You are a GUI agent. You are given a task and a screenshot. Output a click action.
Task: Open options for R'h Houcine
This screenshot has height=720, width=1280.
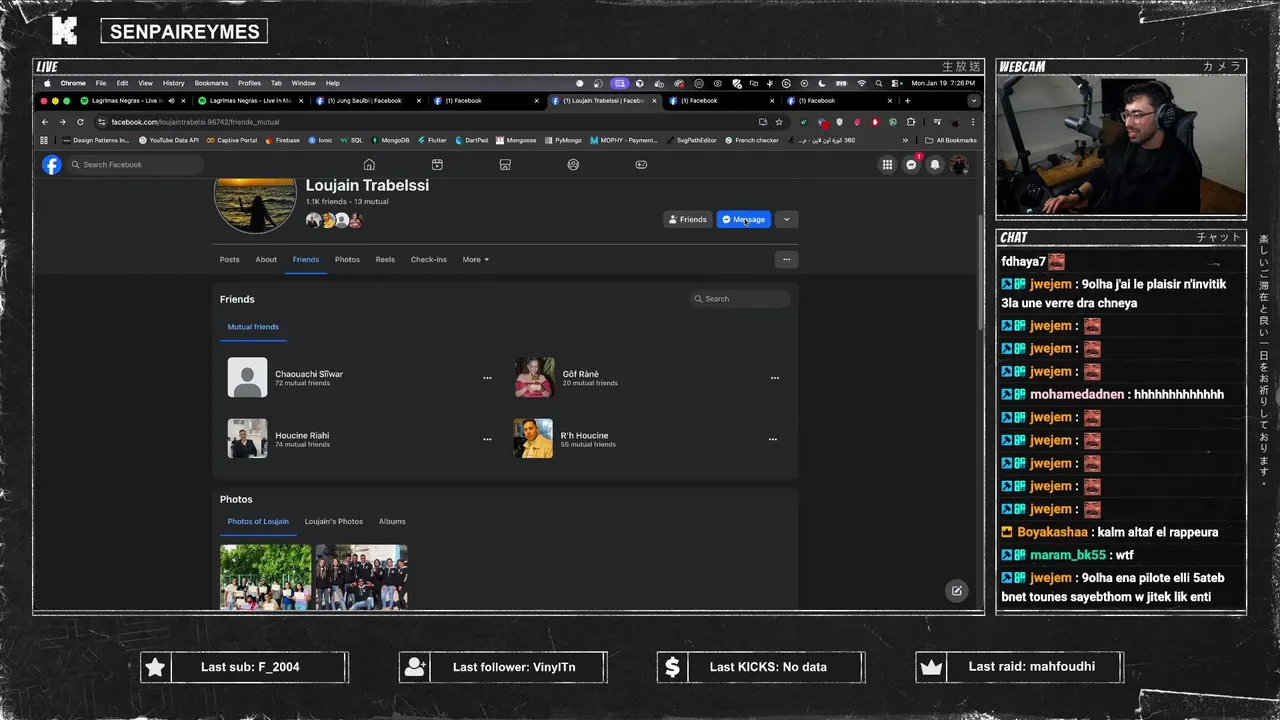point(772,439)
